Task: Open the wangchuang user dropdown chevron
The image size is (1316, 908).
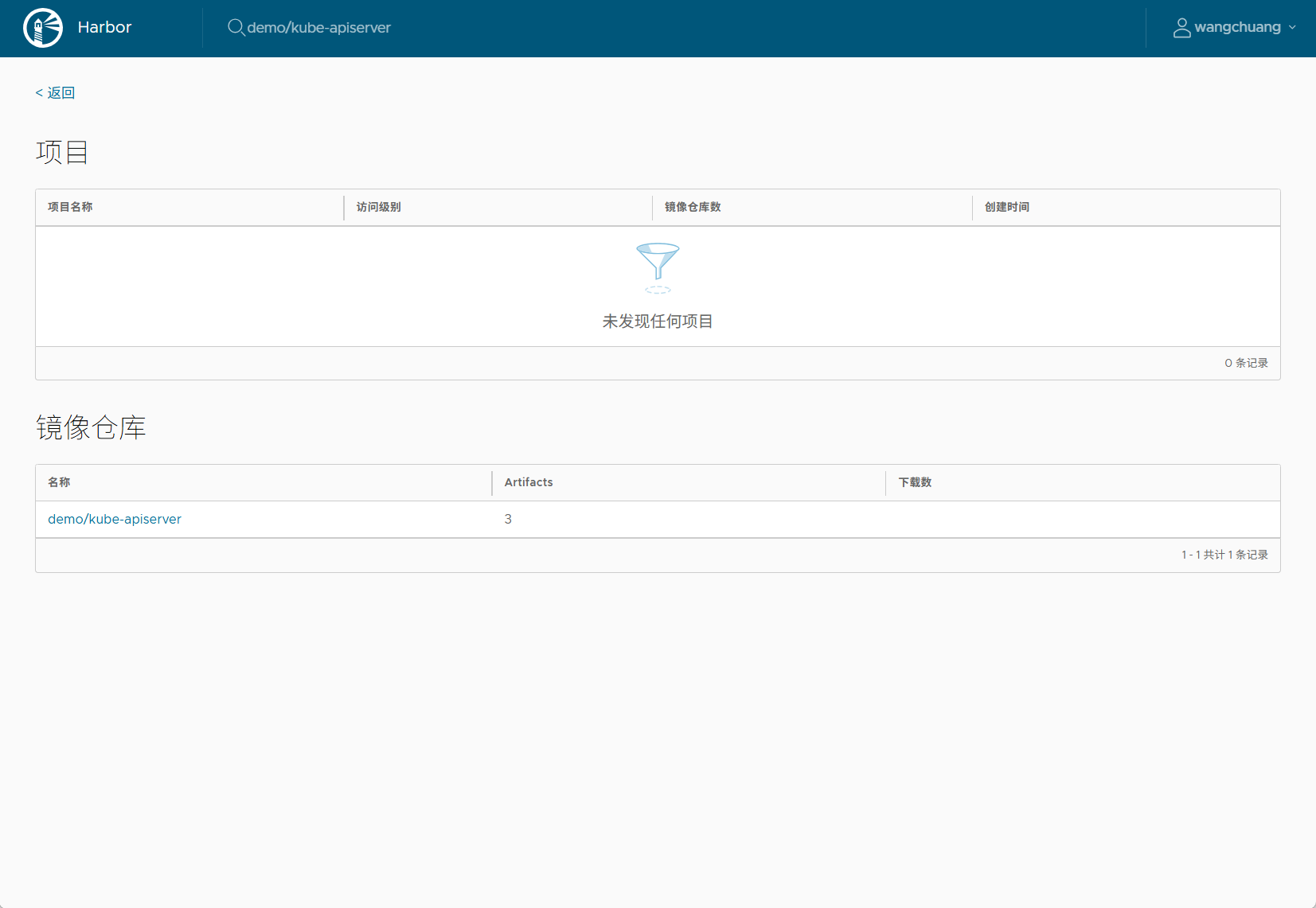Action: coord(1292,28)
